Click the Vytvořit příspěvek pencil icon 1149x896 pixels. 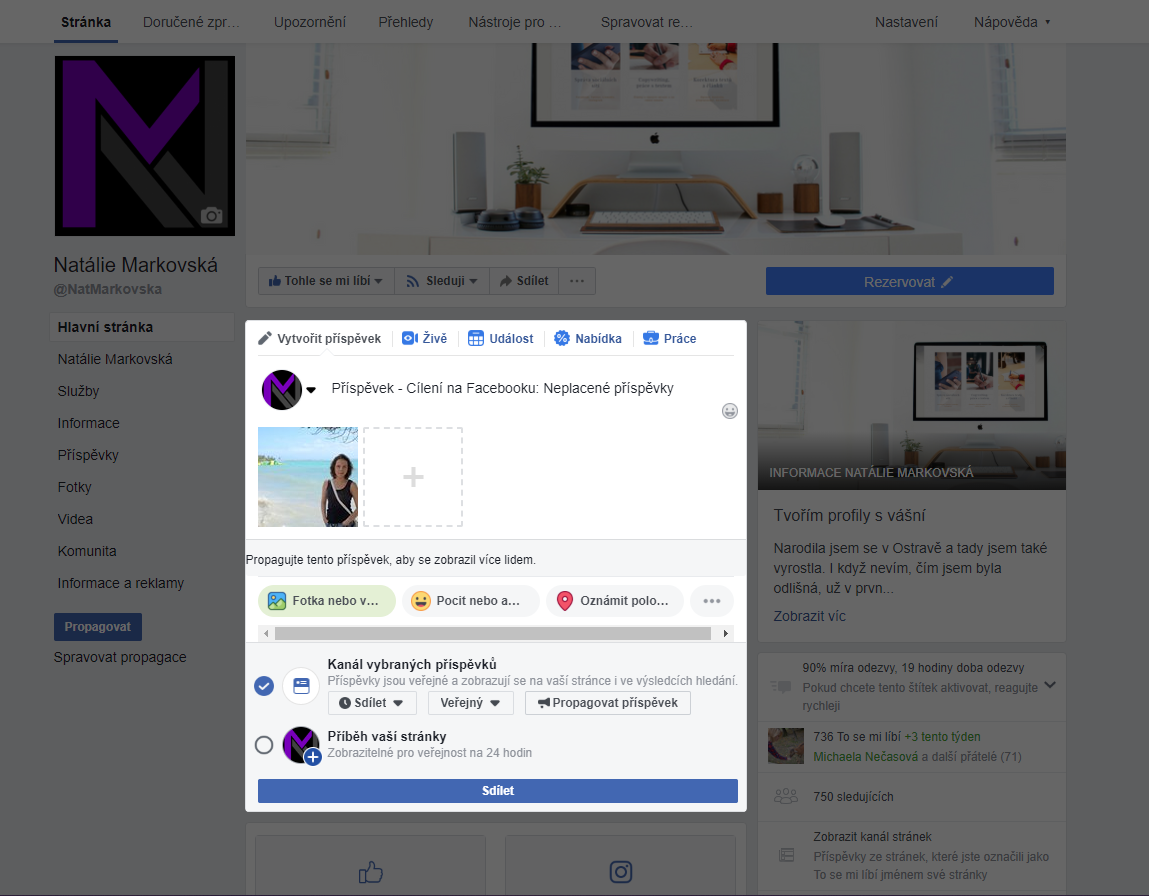[265, 338]
